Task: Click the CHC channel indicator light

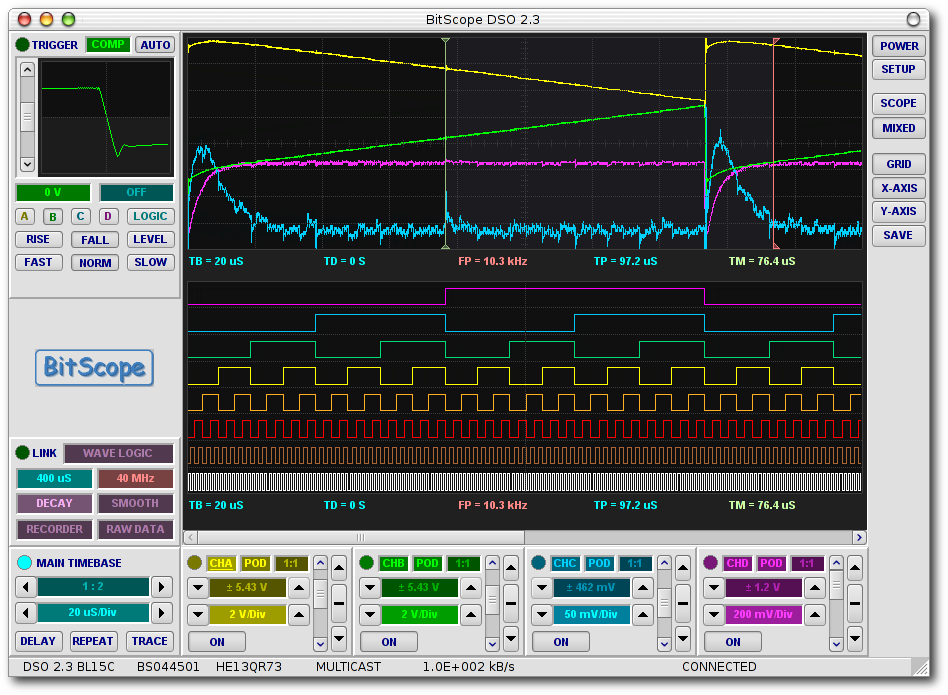Action: click(538, 563)
